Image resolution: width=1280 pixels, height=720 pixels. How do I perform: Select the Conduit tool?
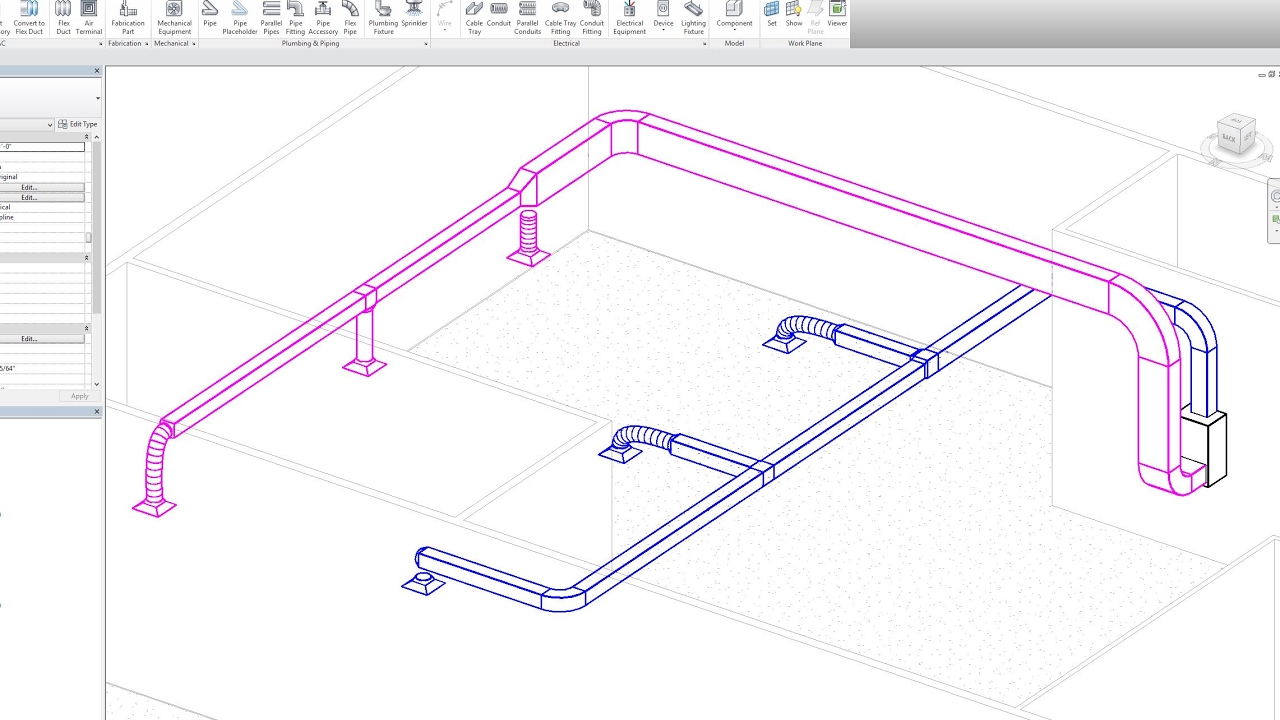498,15
